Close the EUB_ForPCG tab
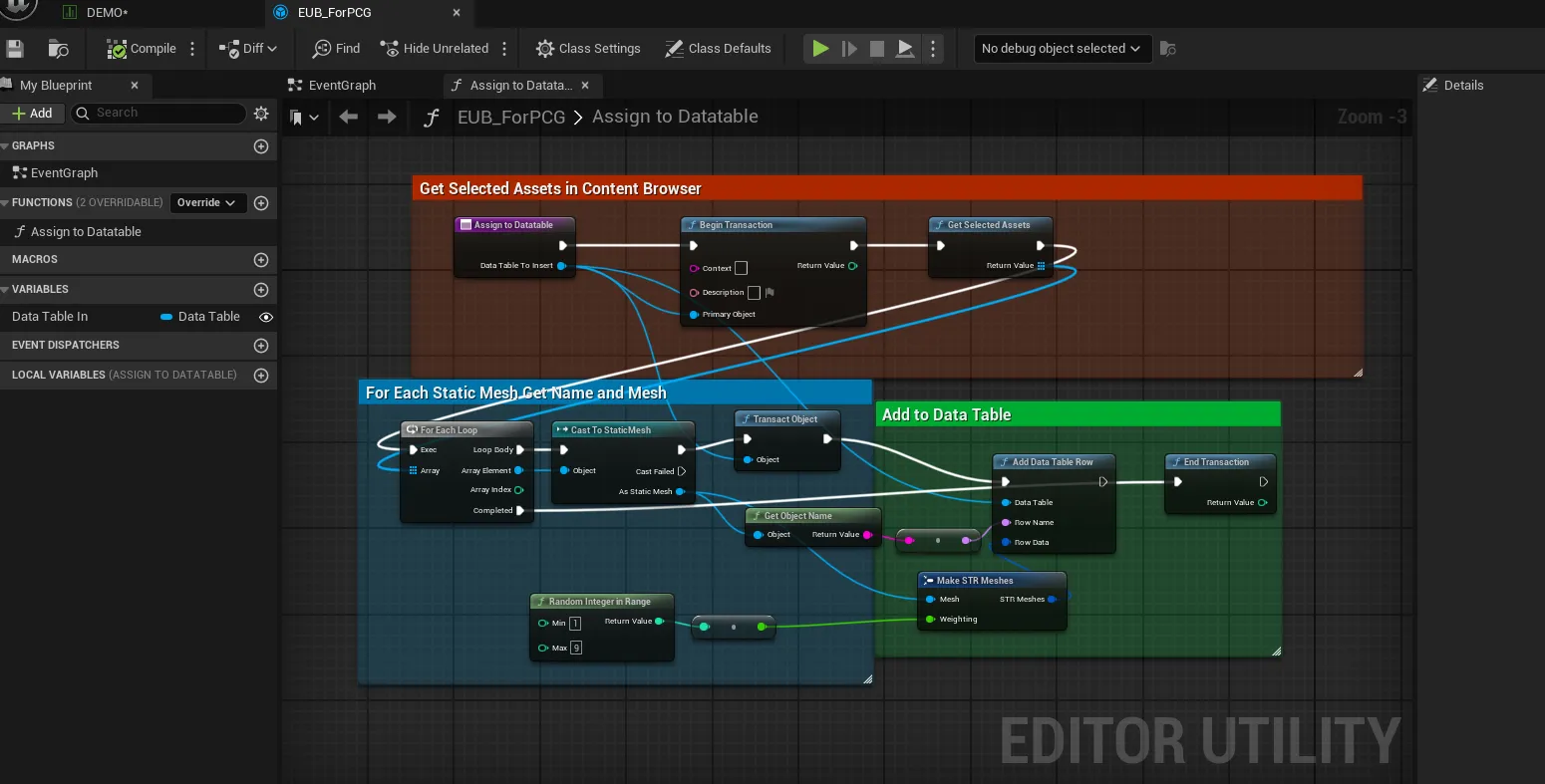The width and height of the screenshot is (1545, 784). tap(457, 13)
